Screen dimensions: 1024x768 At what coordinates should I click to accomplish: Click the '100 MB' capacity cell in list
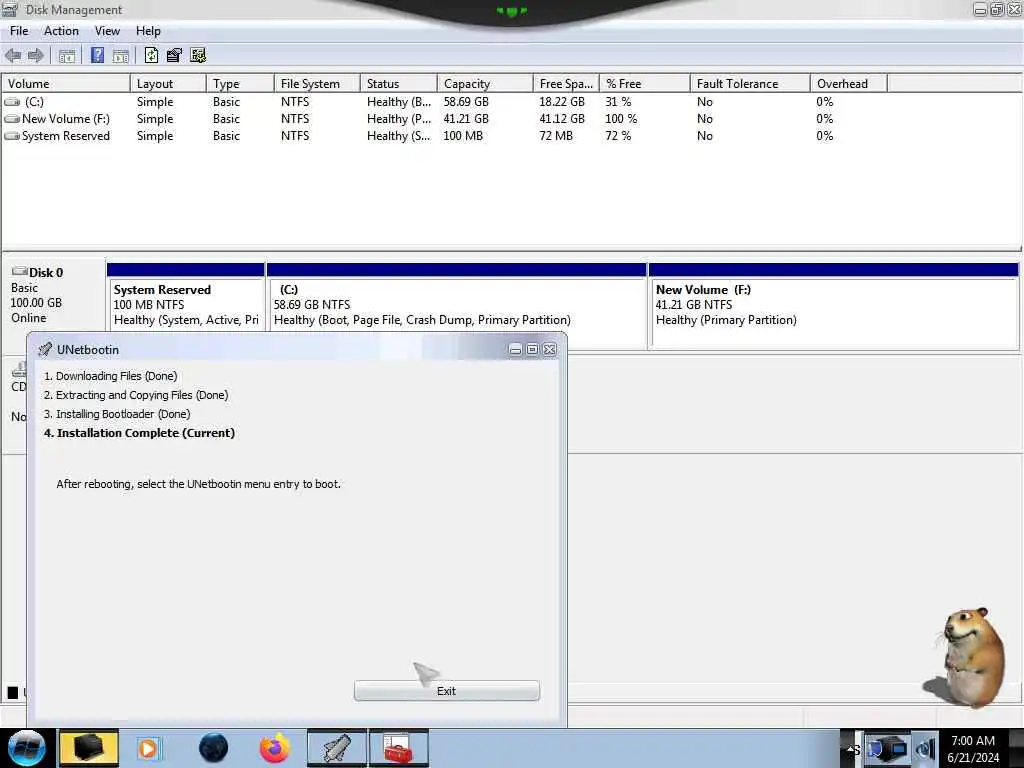463,136
